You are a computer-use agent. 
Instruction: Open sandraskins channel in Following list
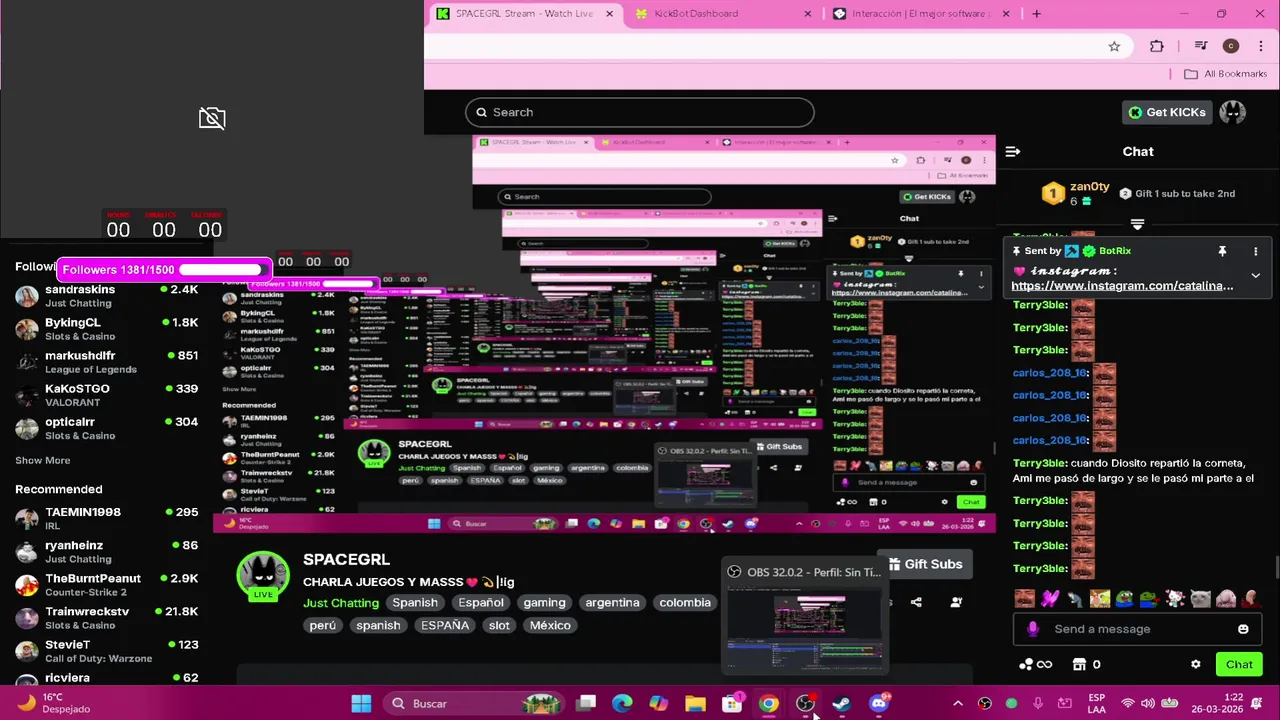[106, 296]
